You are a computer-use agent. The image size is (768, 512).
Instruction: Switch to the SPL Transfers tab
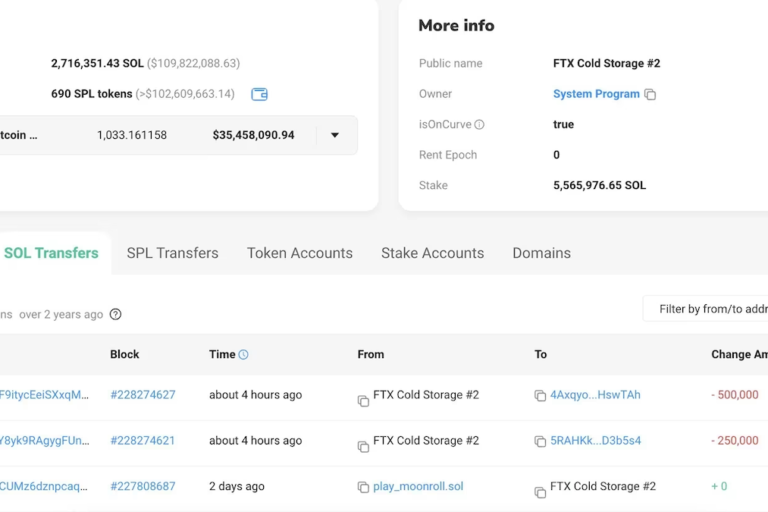172,253
